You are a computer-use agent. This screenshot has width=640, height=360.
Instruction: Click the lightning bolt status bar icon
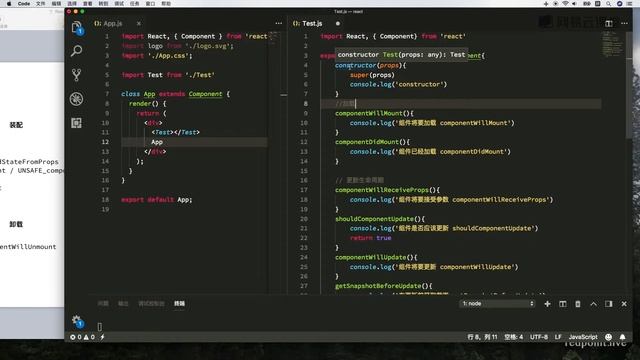102,337
